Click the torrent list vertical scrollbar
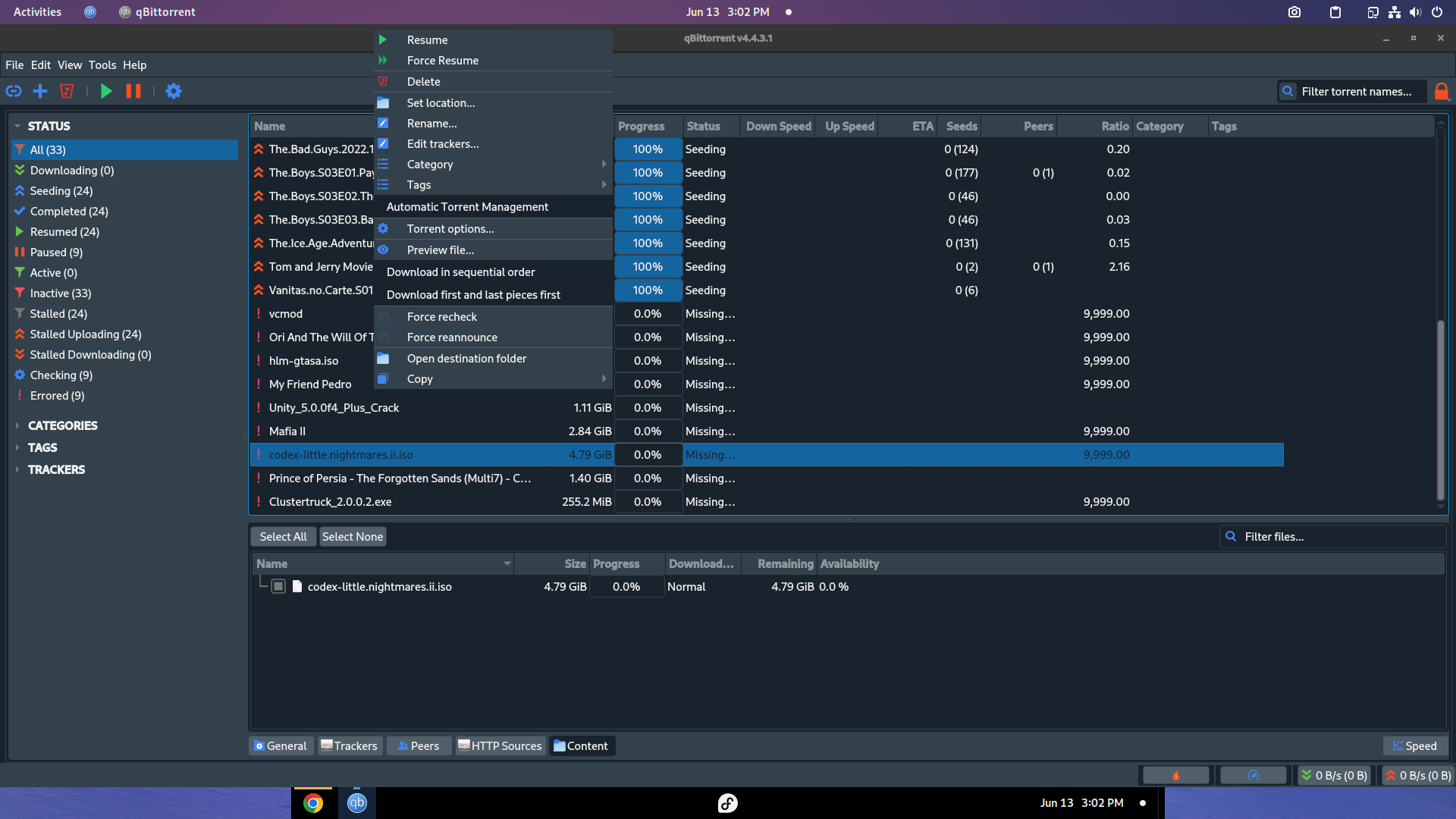 [x=1441, y=410]
